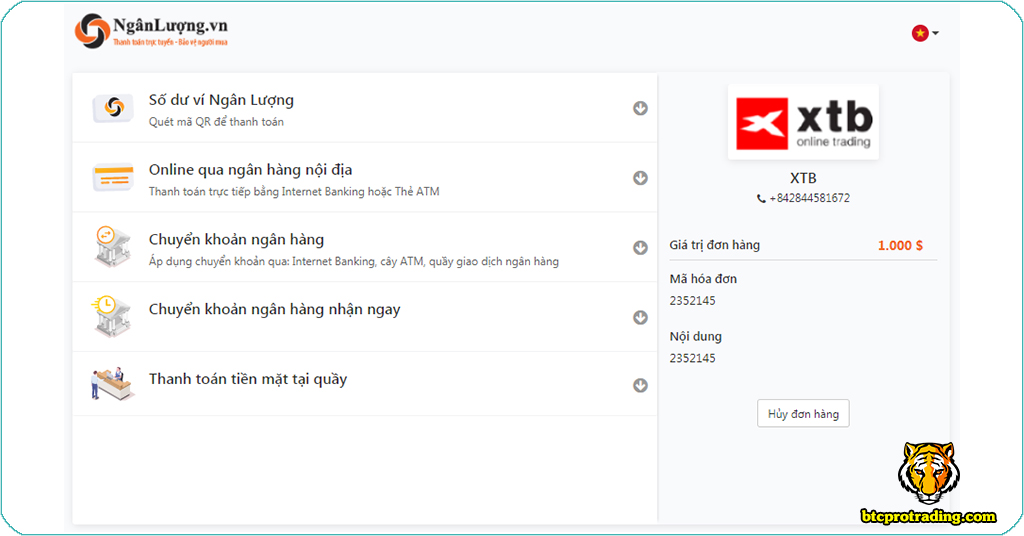
Task: Click phone number +842844581672
Action: point(810,198)
